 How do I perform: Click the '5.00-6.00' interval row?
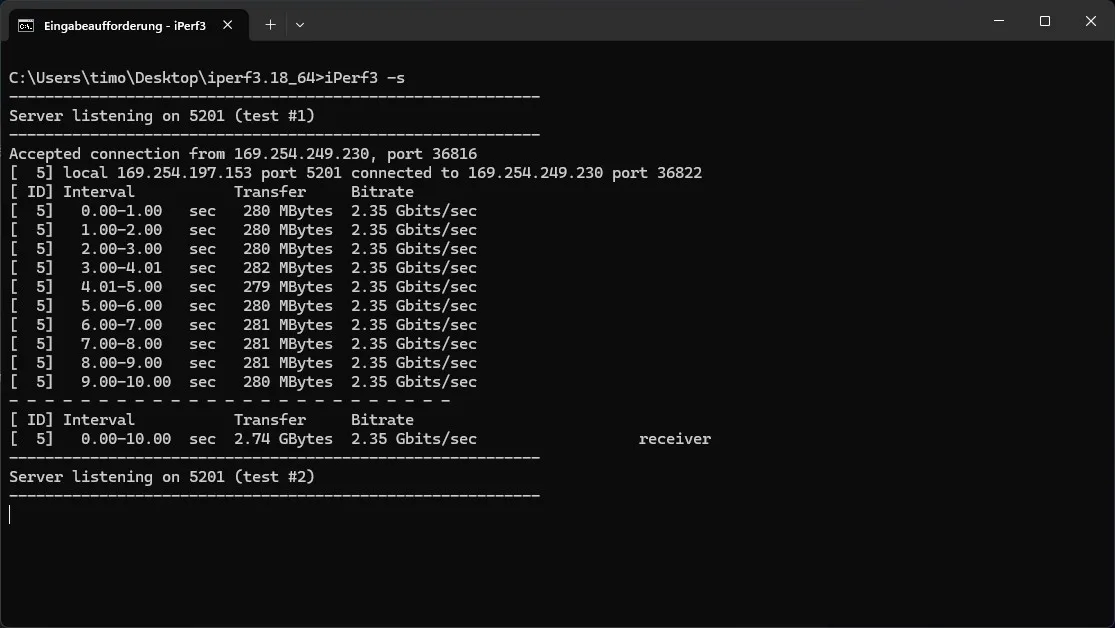tap(243, 306)
